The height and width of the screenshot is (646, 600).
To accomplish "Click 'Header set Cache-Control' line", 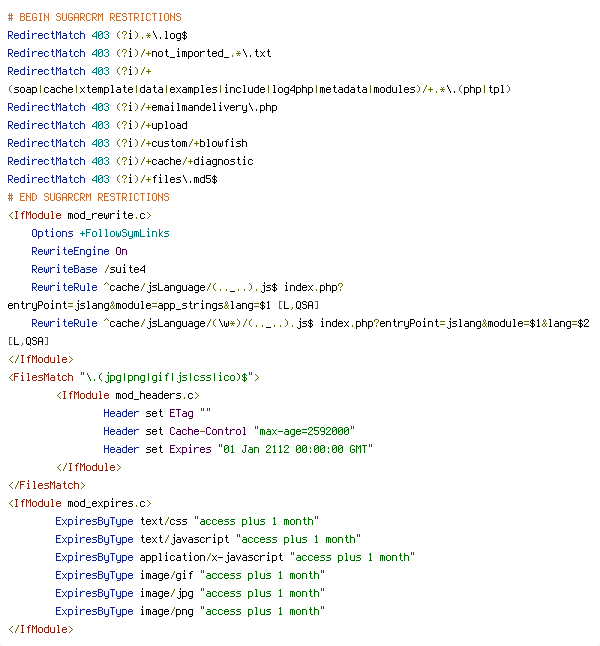I will click(x=229, y=431).
